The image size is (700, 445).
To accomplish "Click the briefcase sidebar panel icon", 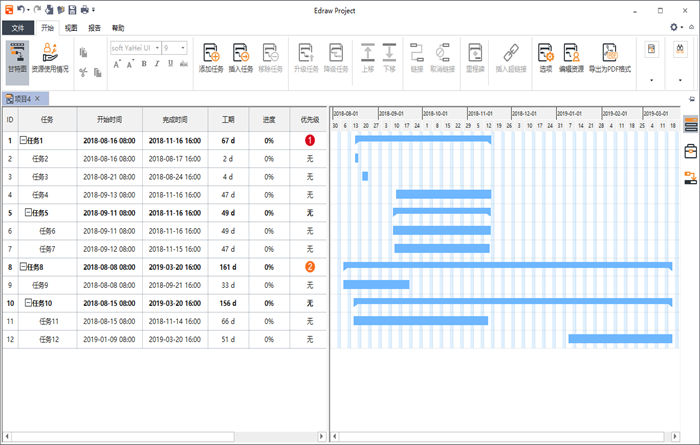I will coord(691,151).
